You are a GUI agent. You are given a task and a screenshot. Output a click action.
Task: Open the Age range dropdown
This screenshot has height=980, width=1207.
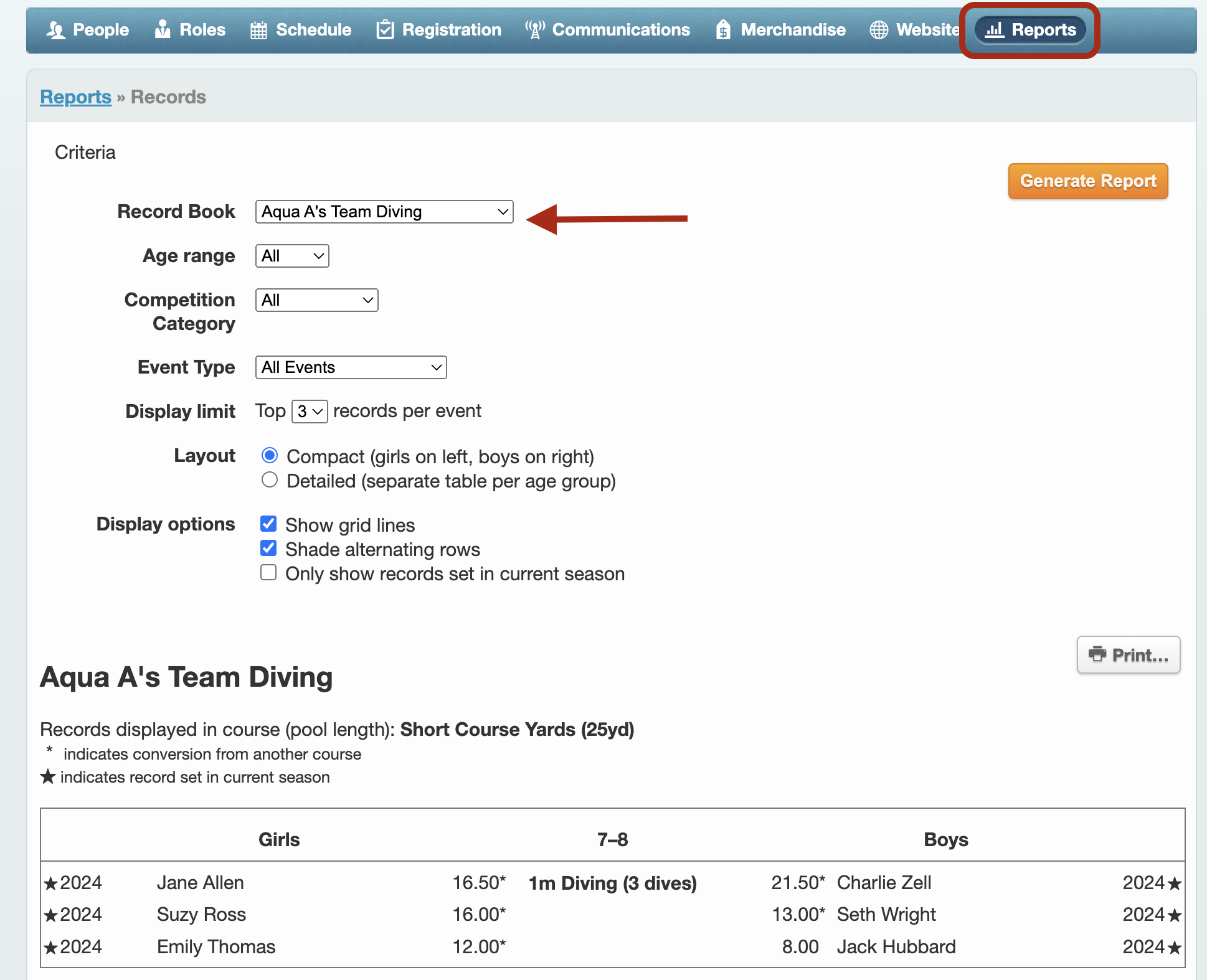pos(292,256)
